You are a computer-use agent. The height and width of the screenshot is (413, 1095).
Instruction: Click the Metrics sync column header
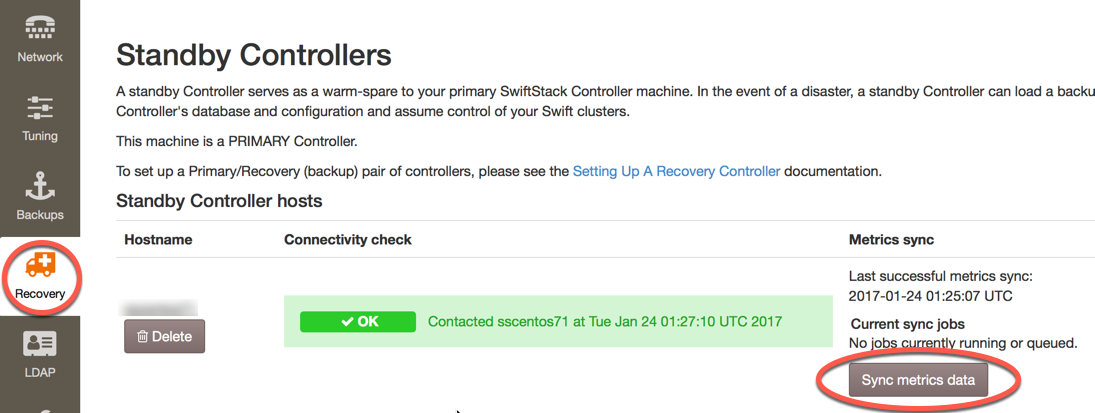click(x=891, y=240)
